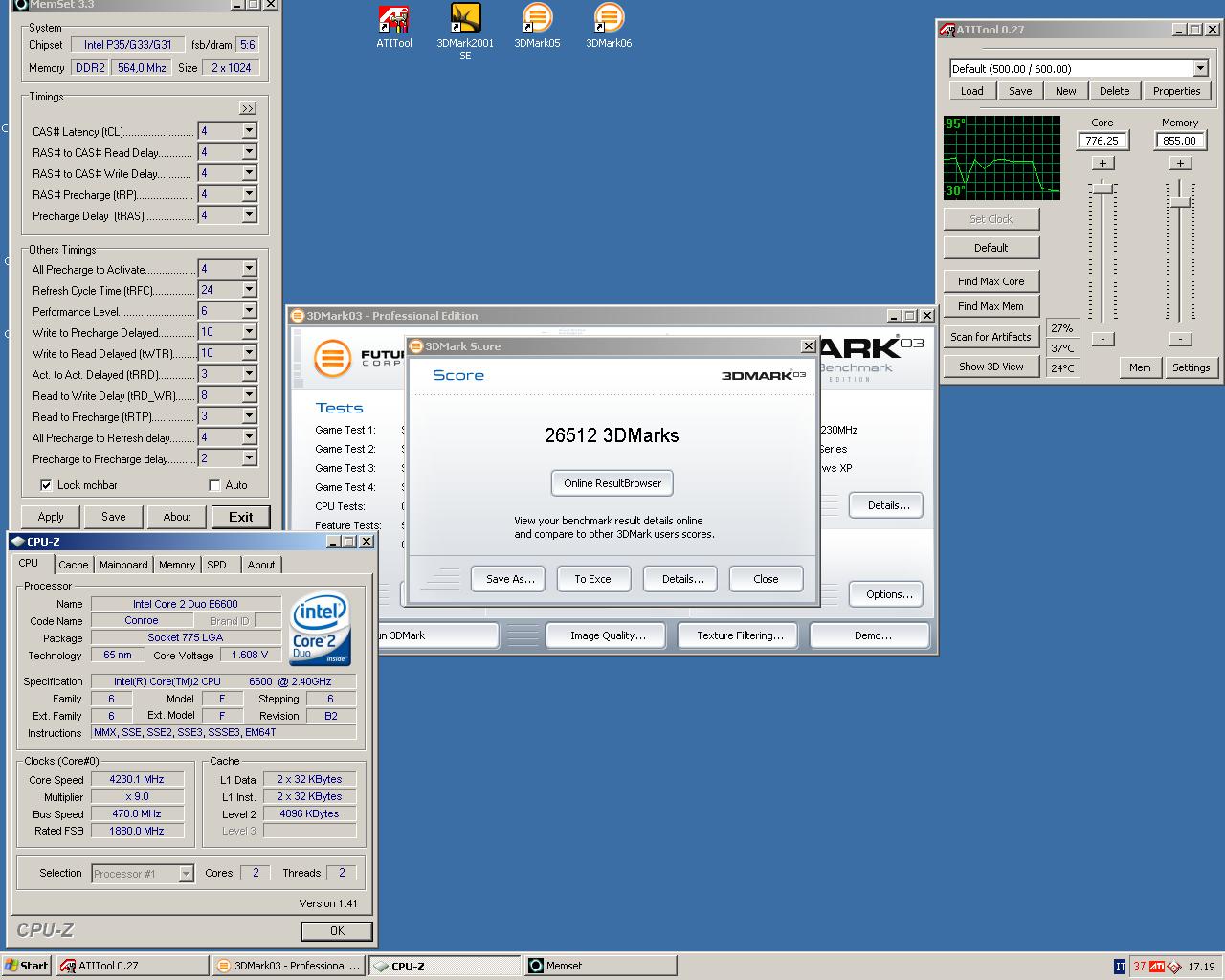The height and width of the screenshot is (980, 1225).
Task: Click Online ResultBrowser button
Action: click(612, 483)
